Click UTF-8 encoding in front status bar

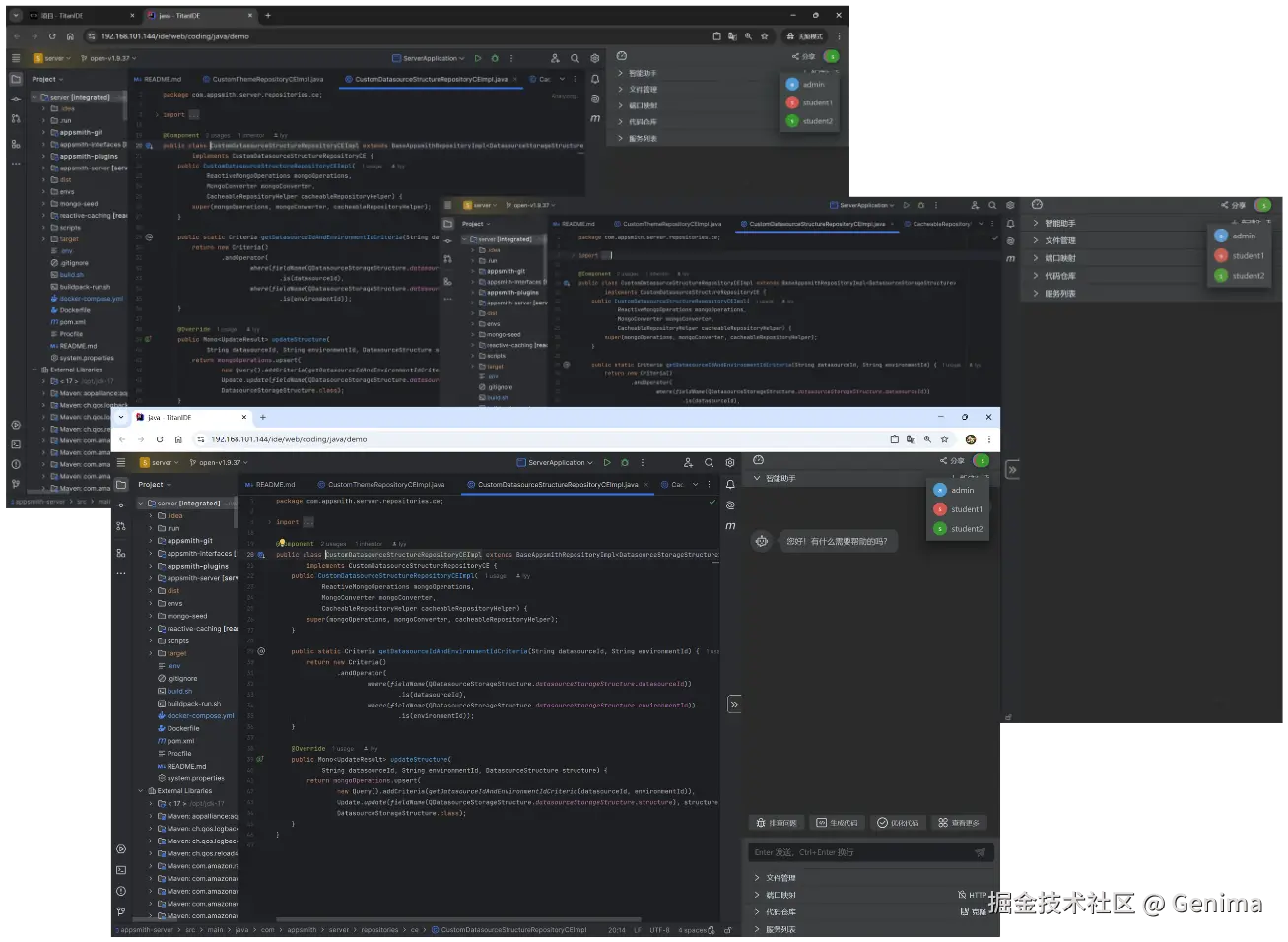[659, 929]
